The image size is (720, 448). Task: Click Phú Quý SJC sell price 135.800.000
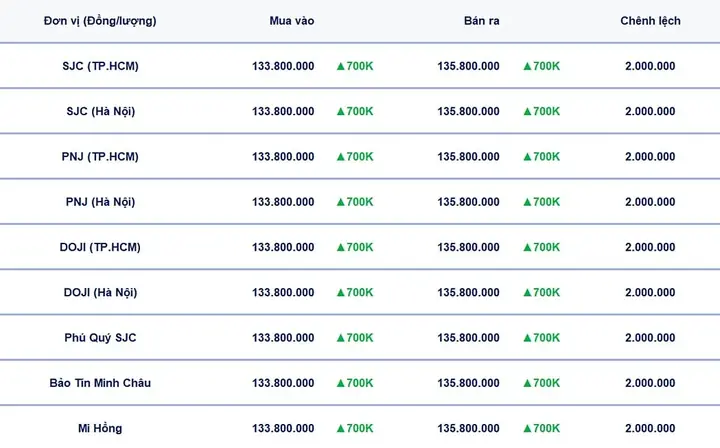click(468, 338)
